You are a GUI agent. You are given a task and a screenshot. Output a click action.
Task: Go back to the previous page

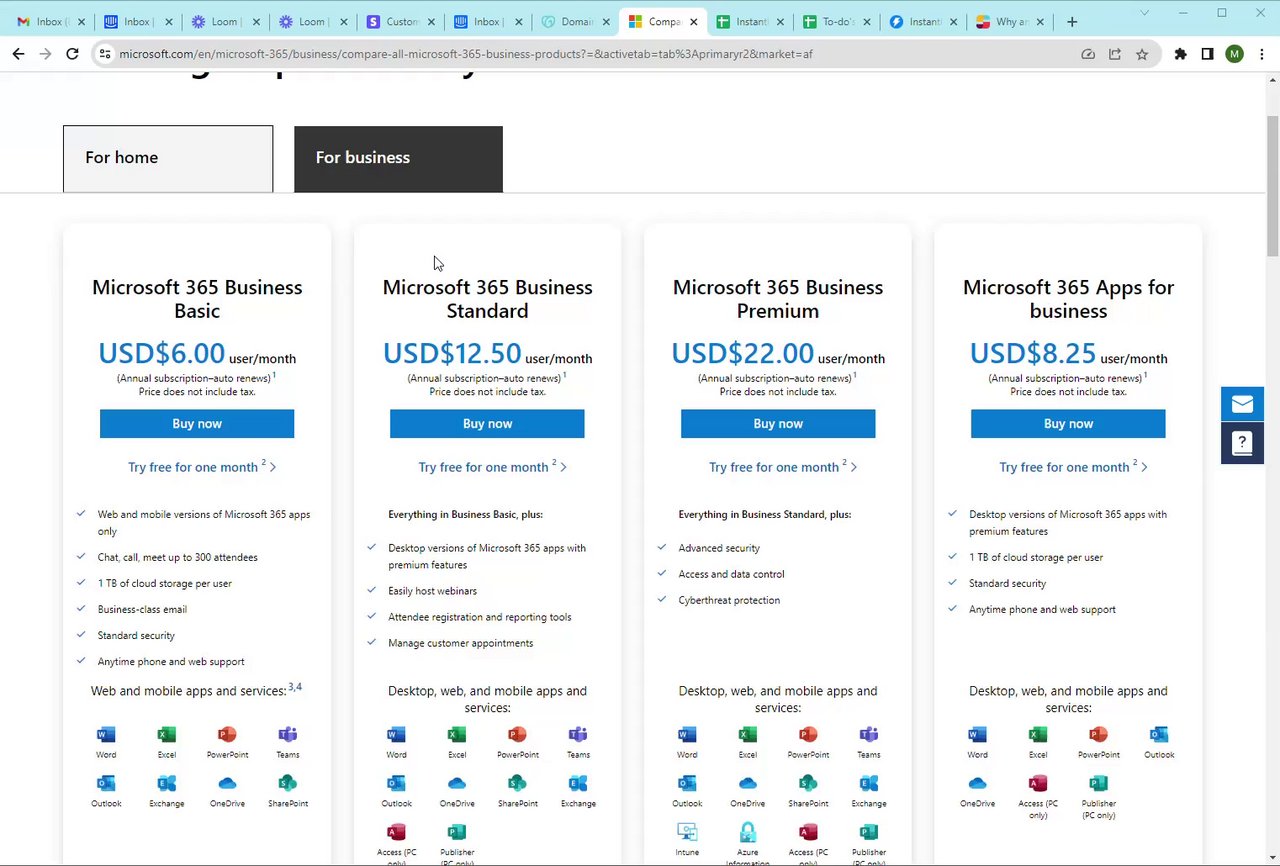pos(18,54)
